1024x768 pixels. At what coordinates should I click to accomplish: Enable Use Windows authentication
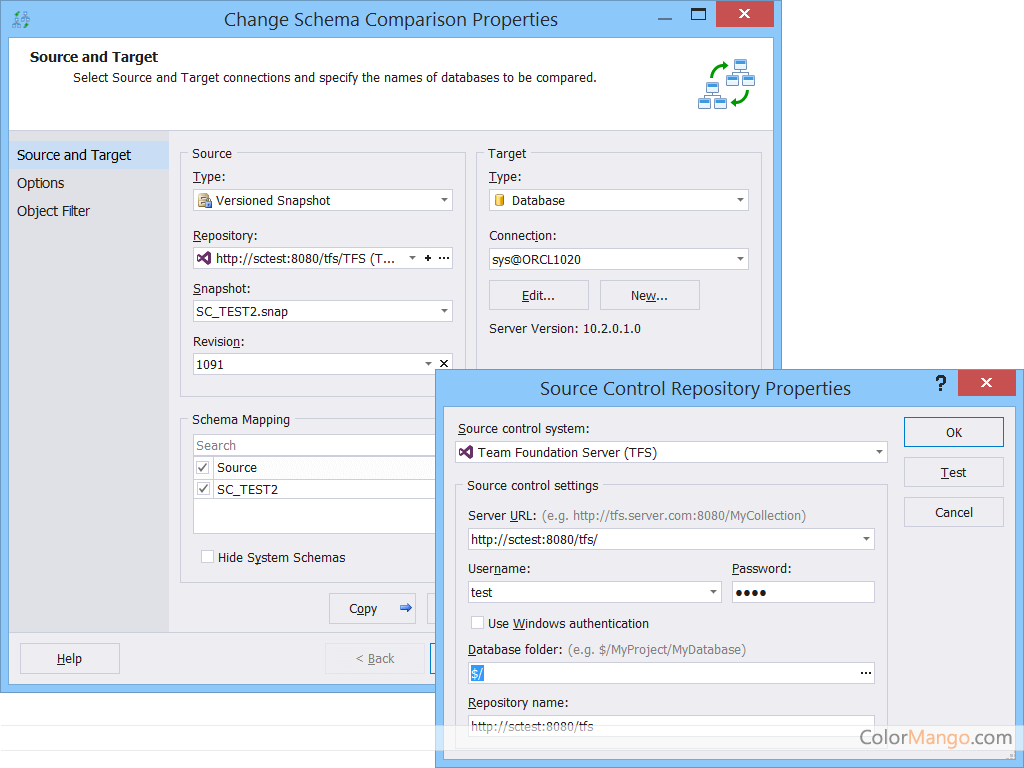point(477,622)
